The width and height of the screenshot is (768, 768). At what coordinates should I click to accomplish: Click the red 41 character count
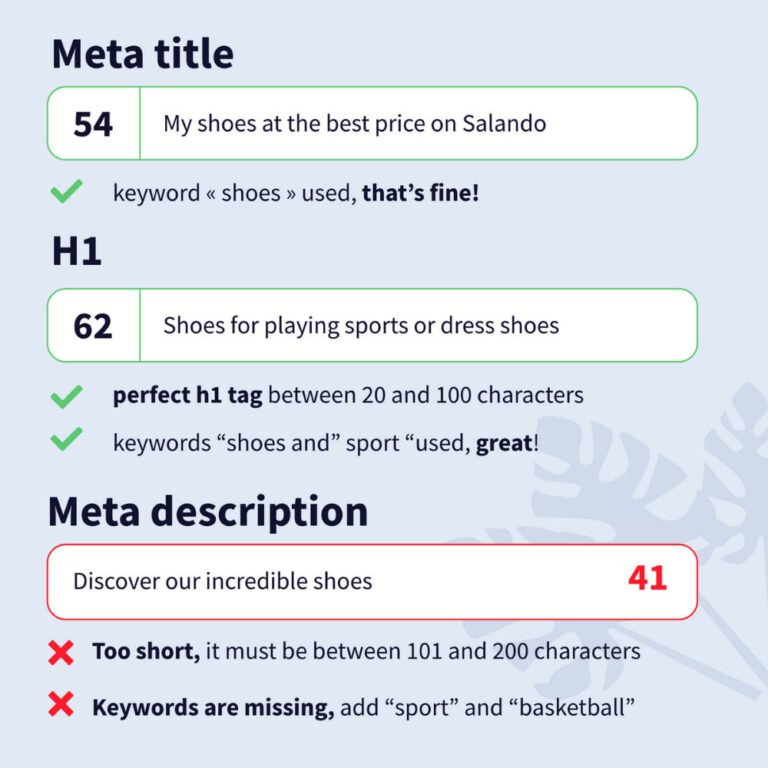point(647,578)
